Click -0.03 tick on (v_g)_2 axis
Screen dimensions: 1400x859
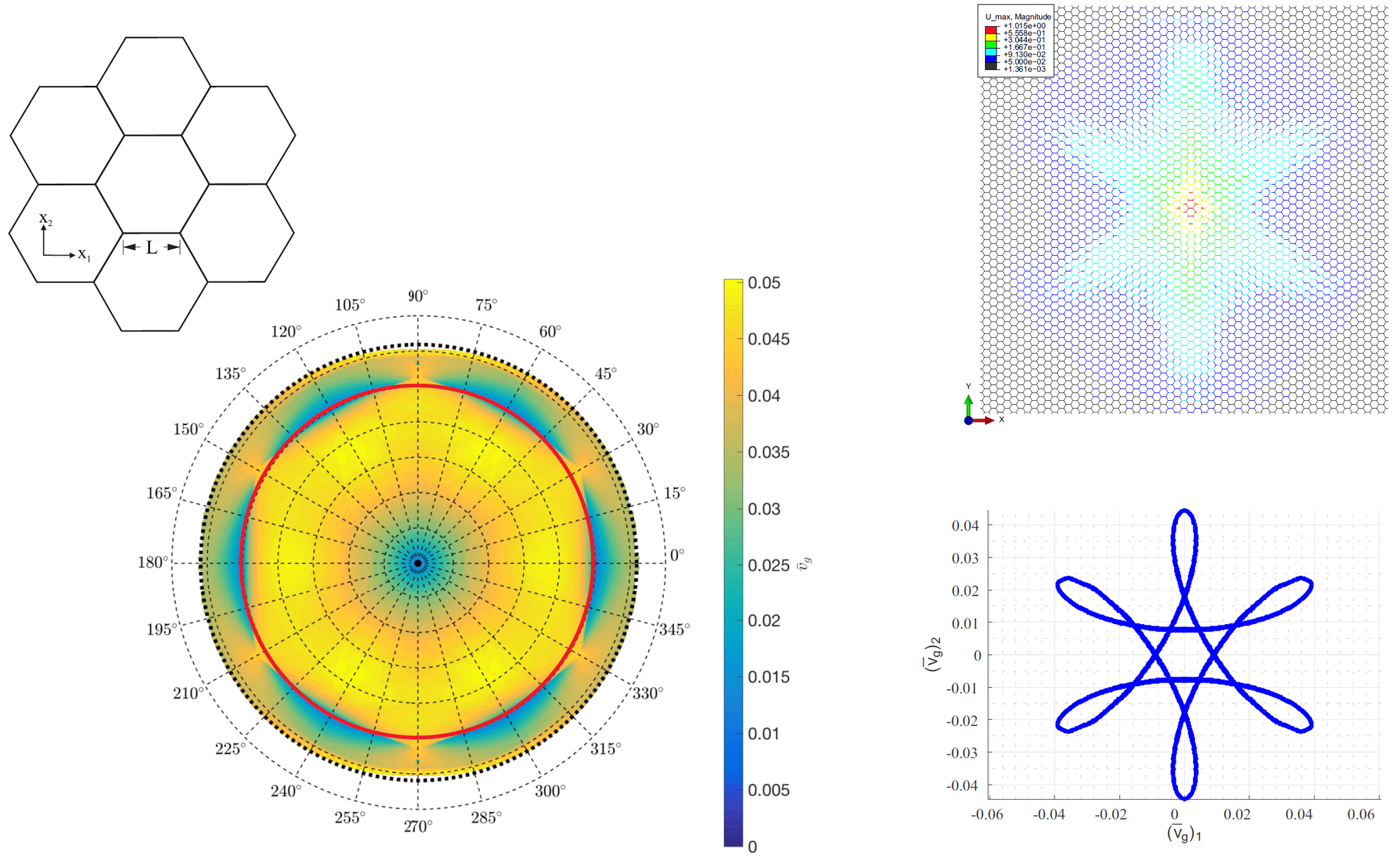pyautogui.click(x=962, y=753)
